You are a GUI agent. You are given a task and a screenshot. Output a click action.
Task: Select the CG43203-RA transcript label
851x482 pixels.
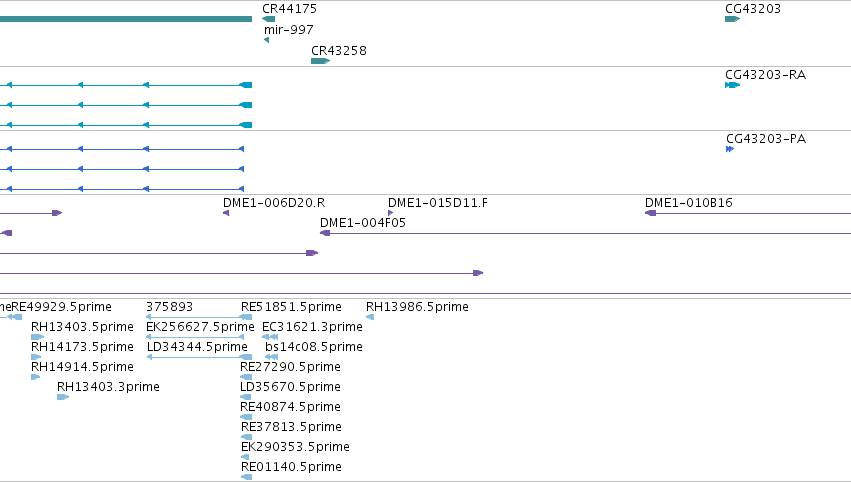[x=765, y=75]
